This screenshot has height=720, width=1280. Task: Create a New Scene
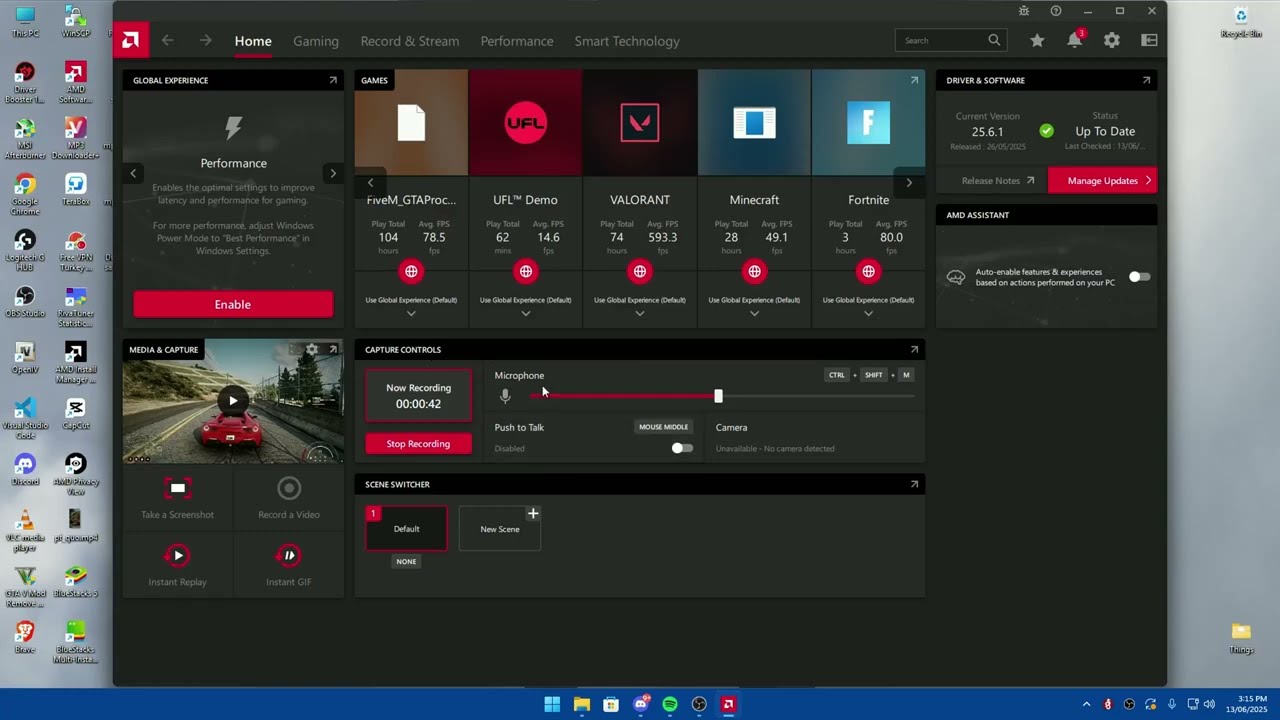[500, 529]
